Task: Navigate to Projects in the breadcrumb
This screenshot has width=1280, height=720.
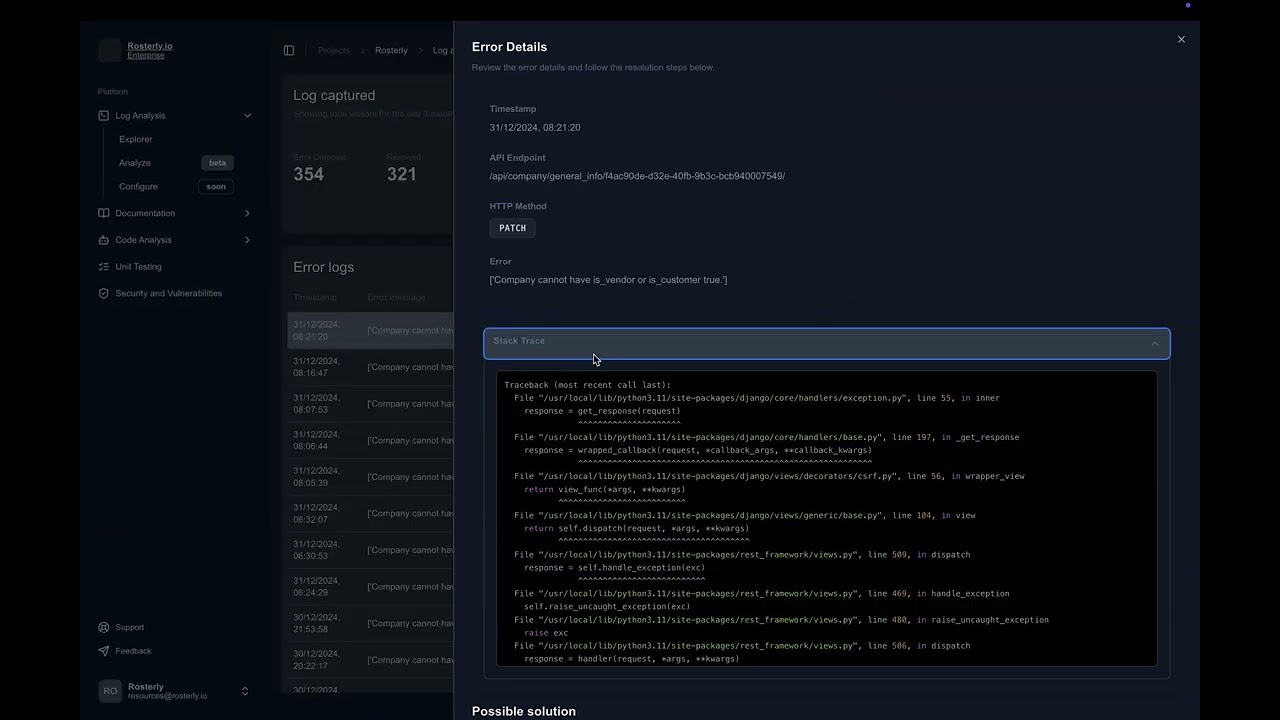Action: coord(333,50)
